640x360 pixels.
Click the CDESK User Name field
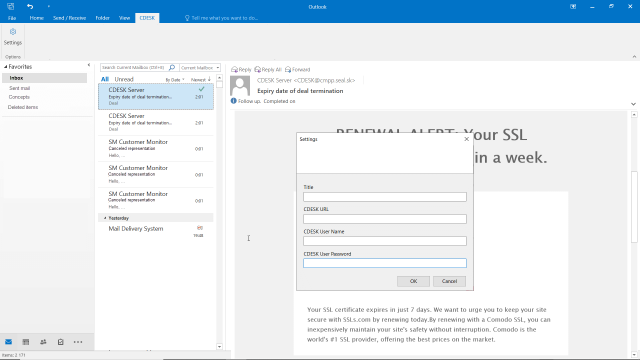pos(384,241)
